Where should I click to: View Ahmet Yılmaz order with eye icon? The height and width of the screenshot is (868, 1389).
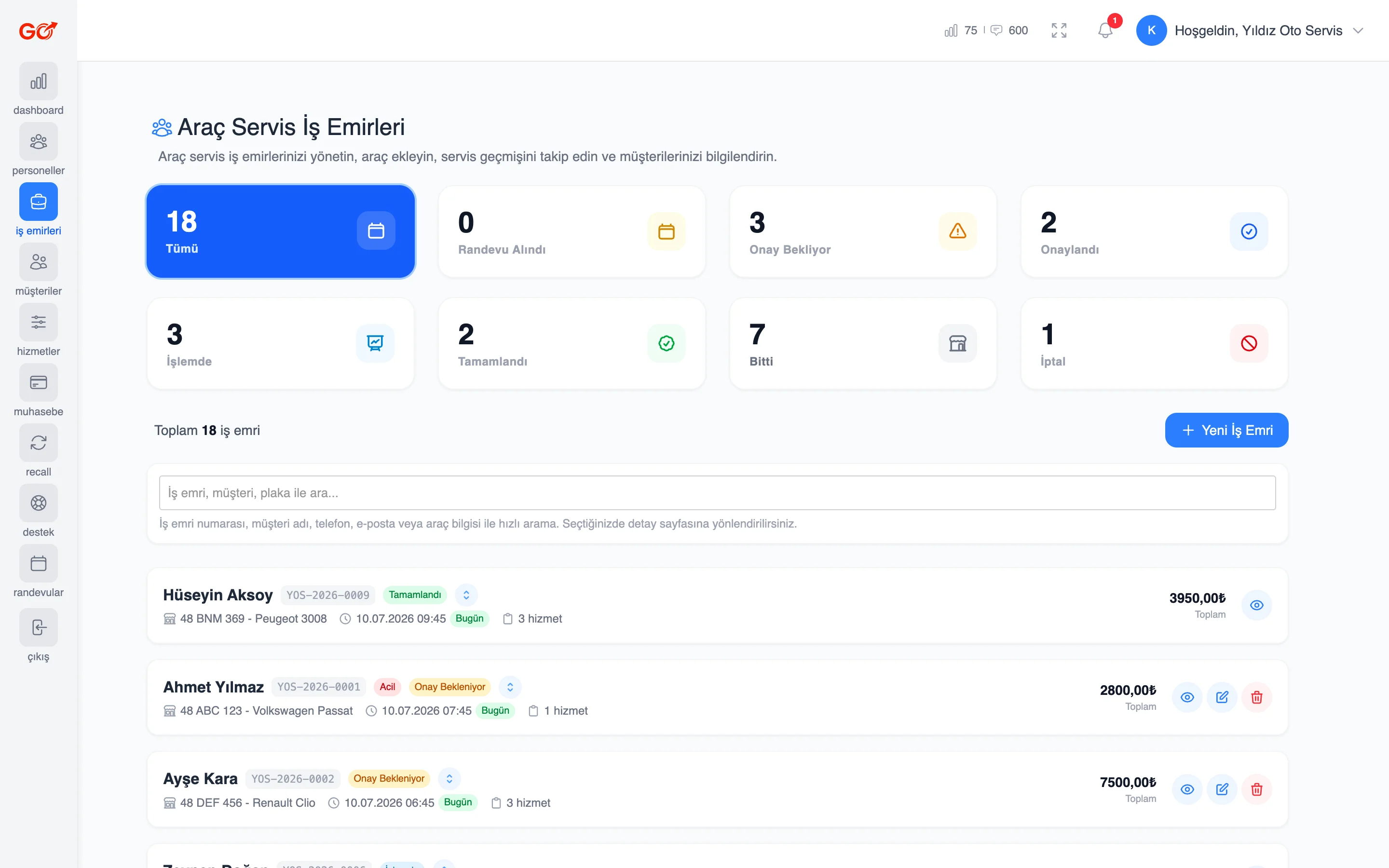coord(1187,697)
